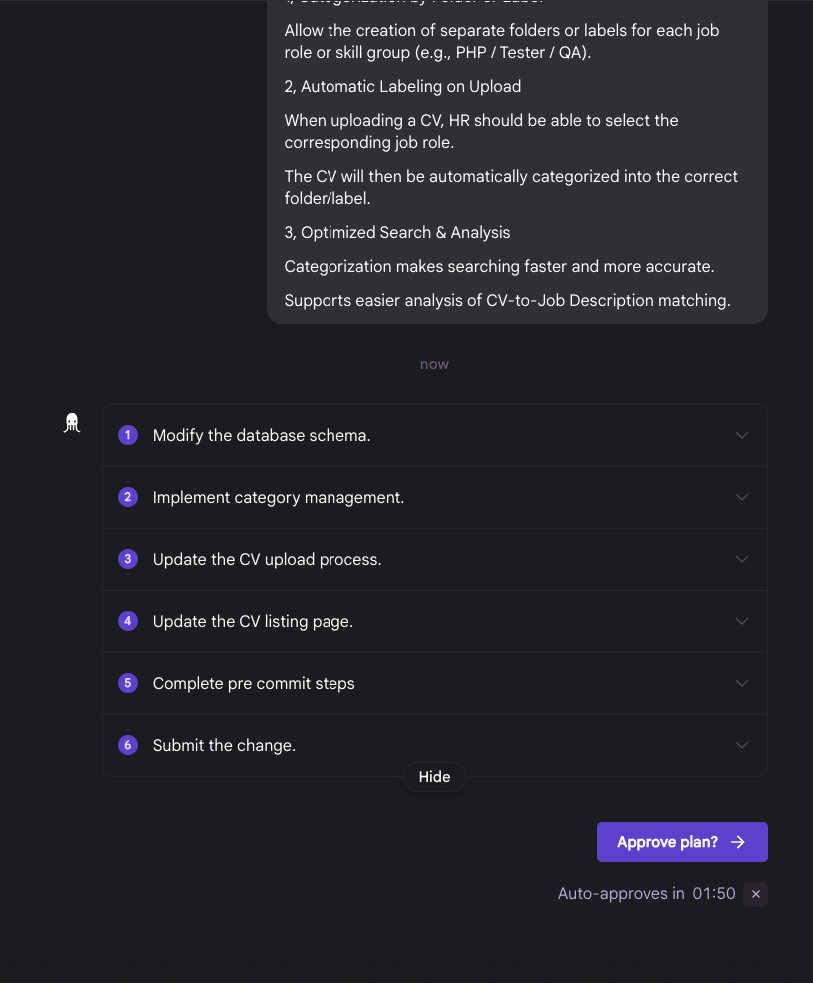Screen dimensions: 813x983
Task: Expand the "Implement category management" chevron
Action: (x=742, y=497)
